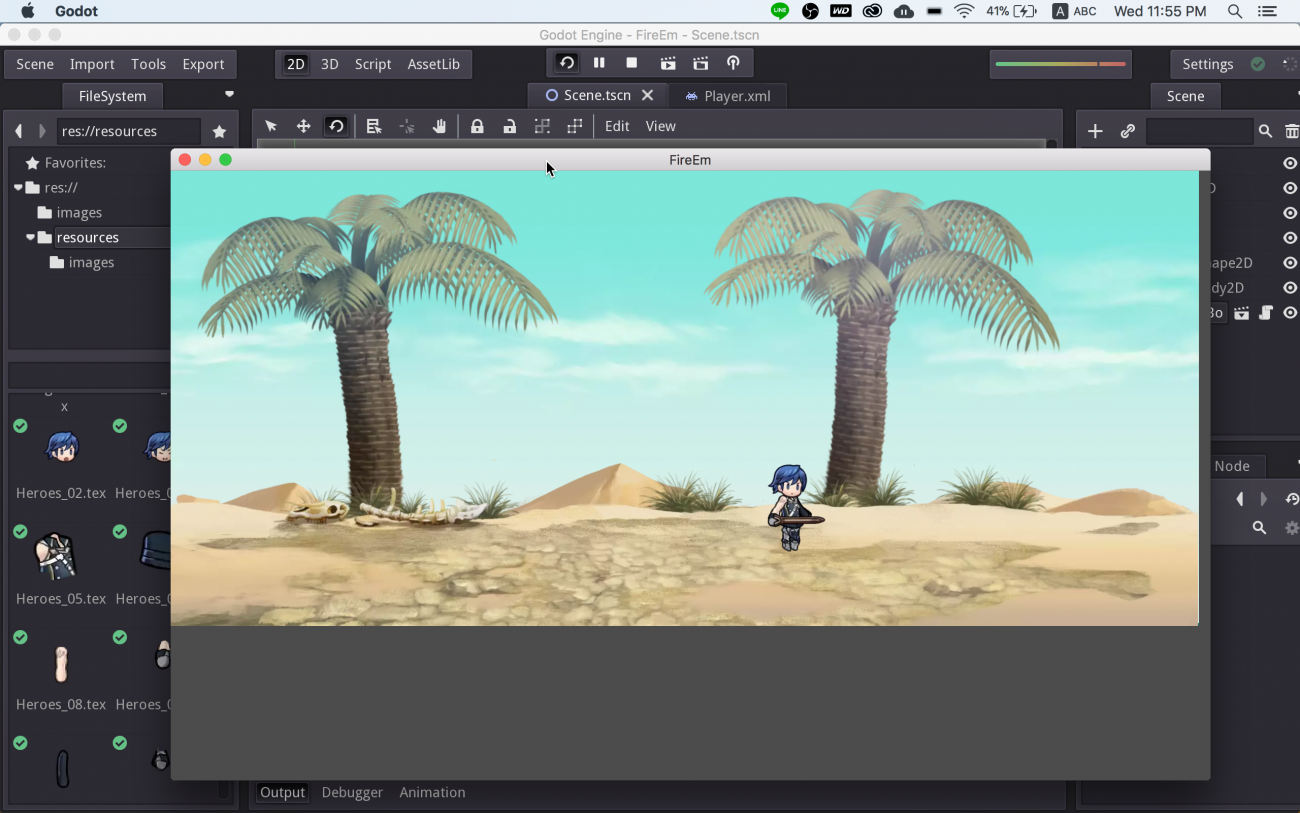Go to previous object in Node dock
This screenshot has width=1300, height=813.
[x=1240, y=499]
